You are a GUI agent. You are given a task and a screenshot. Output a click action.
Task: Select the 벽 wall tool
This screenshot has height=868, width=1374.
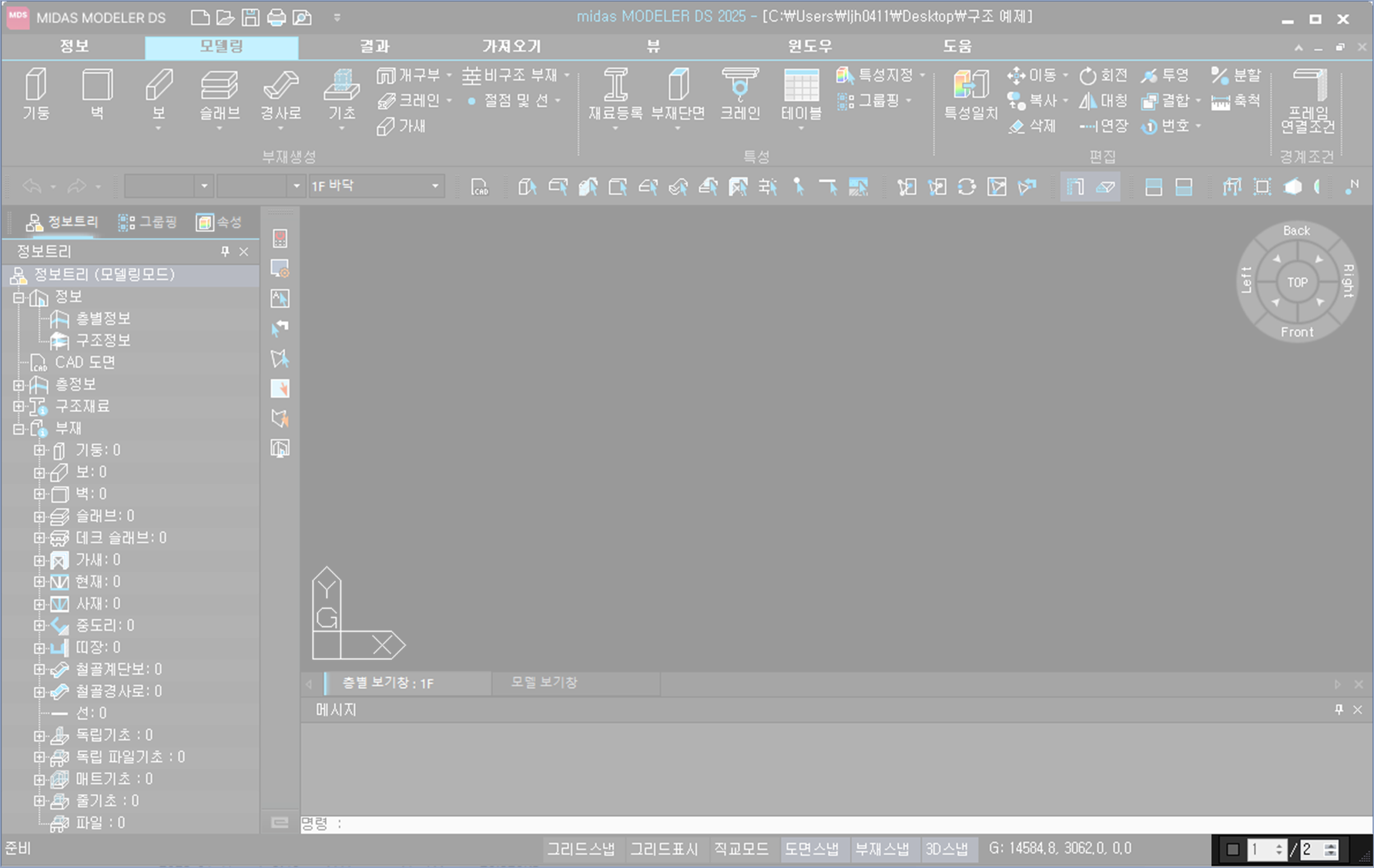(x=97, y=94)
